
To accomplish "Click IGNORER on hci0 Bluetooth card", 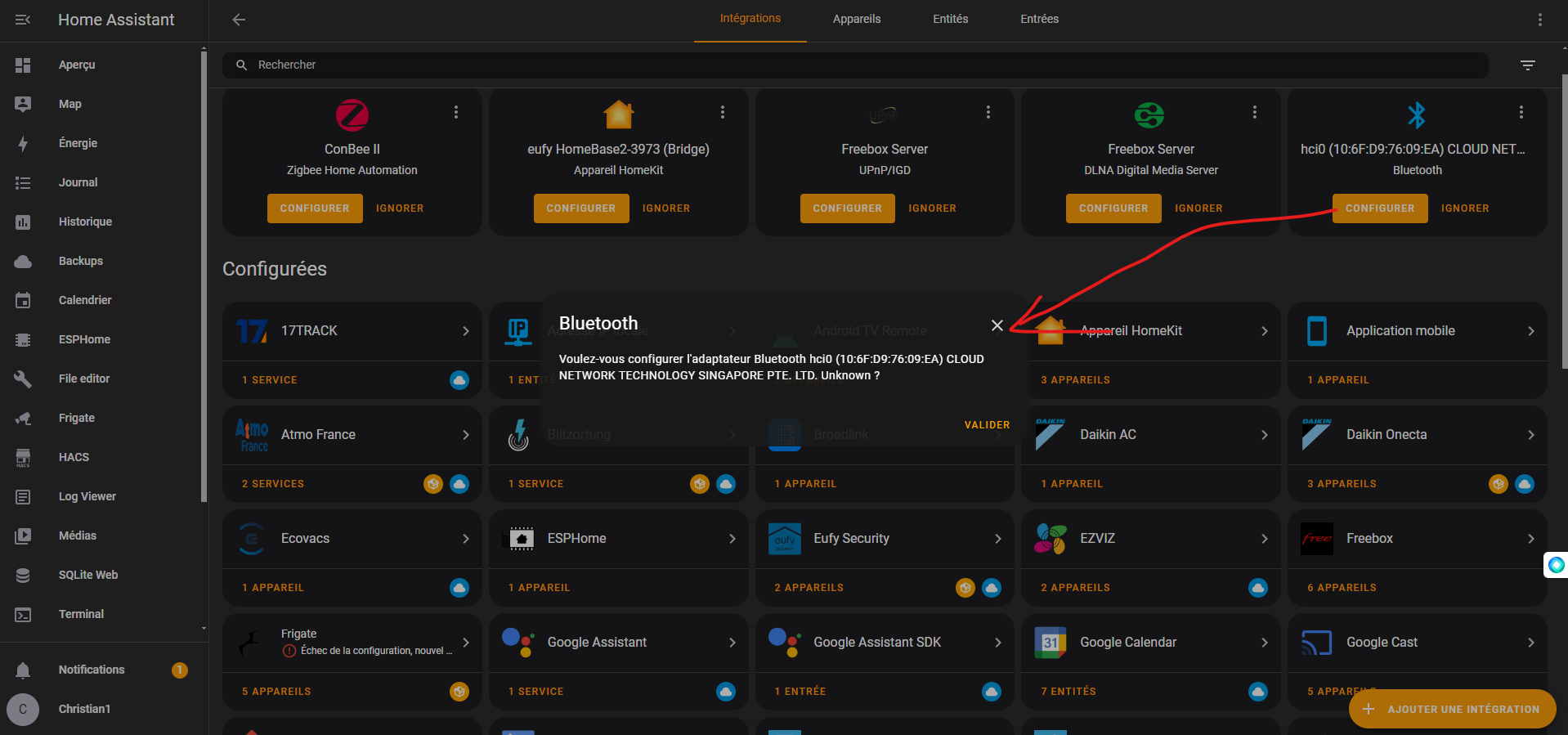I will [x=1465, y=208].
